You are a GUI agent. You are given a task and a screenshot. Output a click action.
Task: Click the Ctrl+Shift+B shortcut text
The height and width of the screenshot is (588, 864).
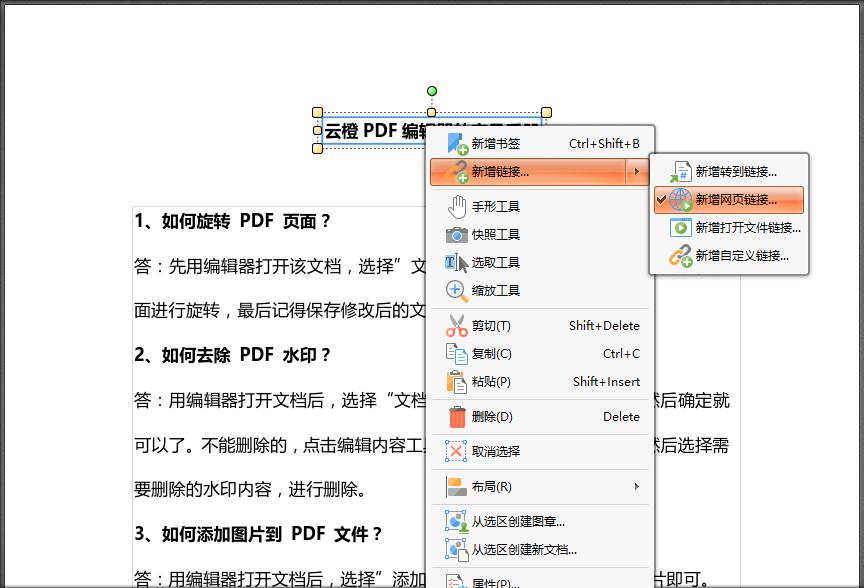point(604,144)
